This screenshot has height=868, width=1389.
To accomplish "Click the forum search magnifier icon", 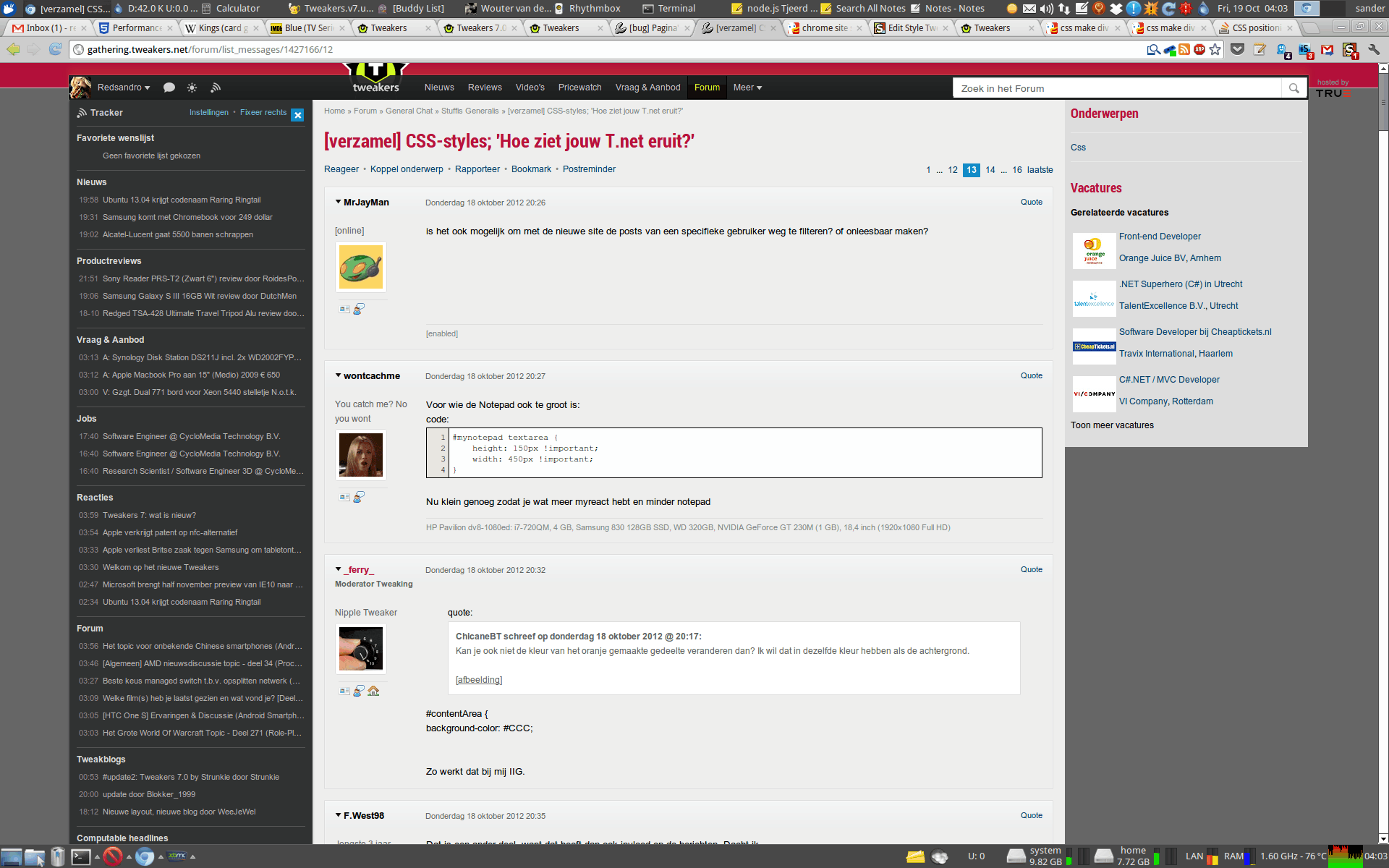I will (x=1294, y=88).
